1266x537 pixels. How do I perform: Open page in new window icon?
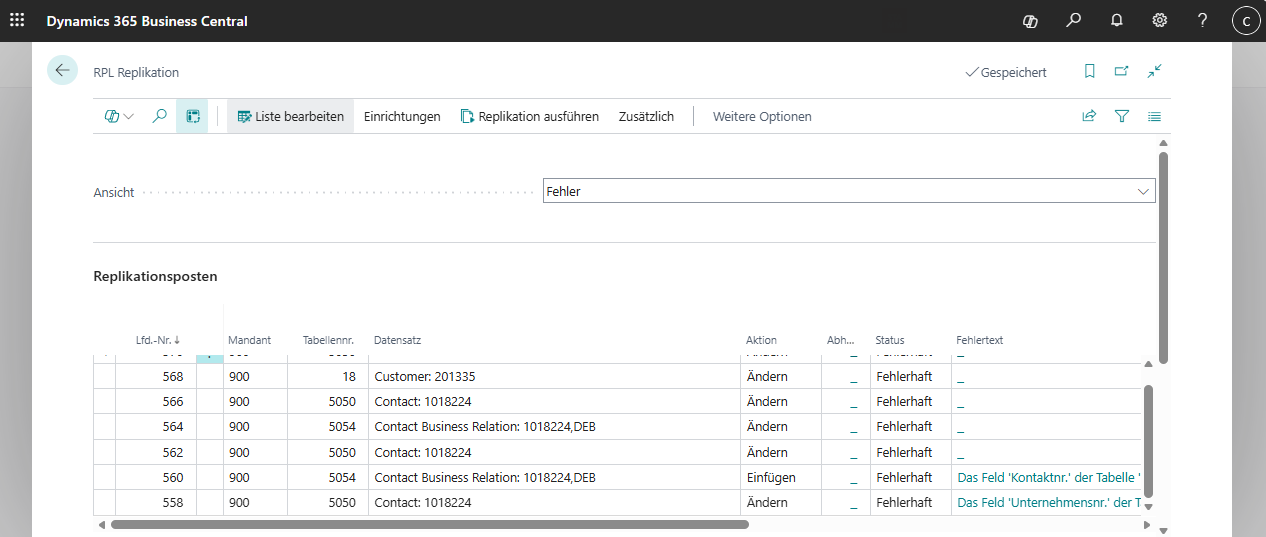[1121, 71]
